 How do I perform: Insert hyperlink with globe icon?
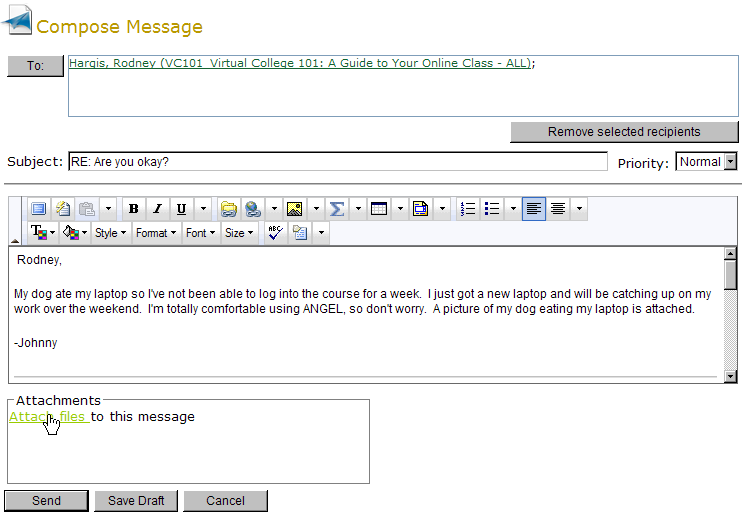click(253, 209)
